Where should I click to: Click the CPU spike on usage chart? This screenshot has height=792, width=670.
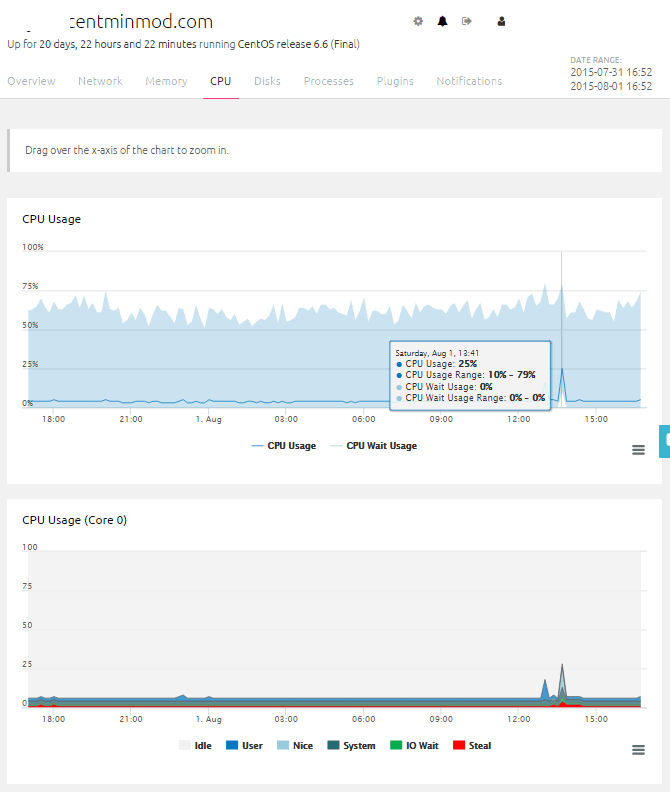coord(562,369)
